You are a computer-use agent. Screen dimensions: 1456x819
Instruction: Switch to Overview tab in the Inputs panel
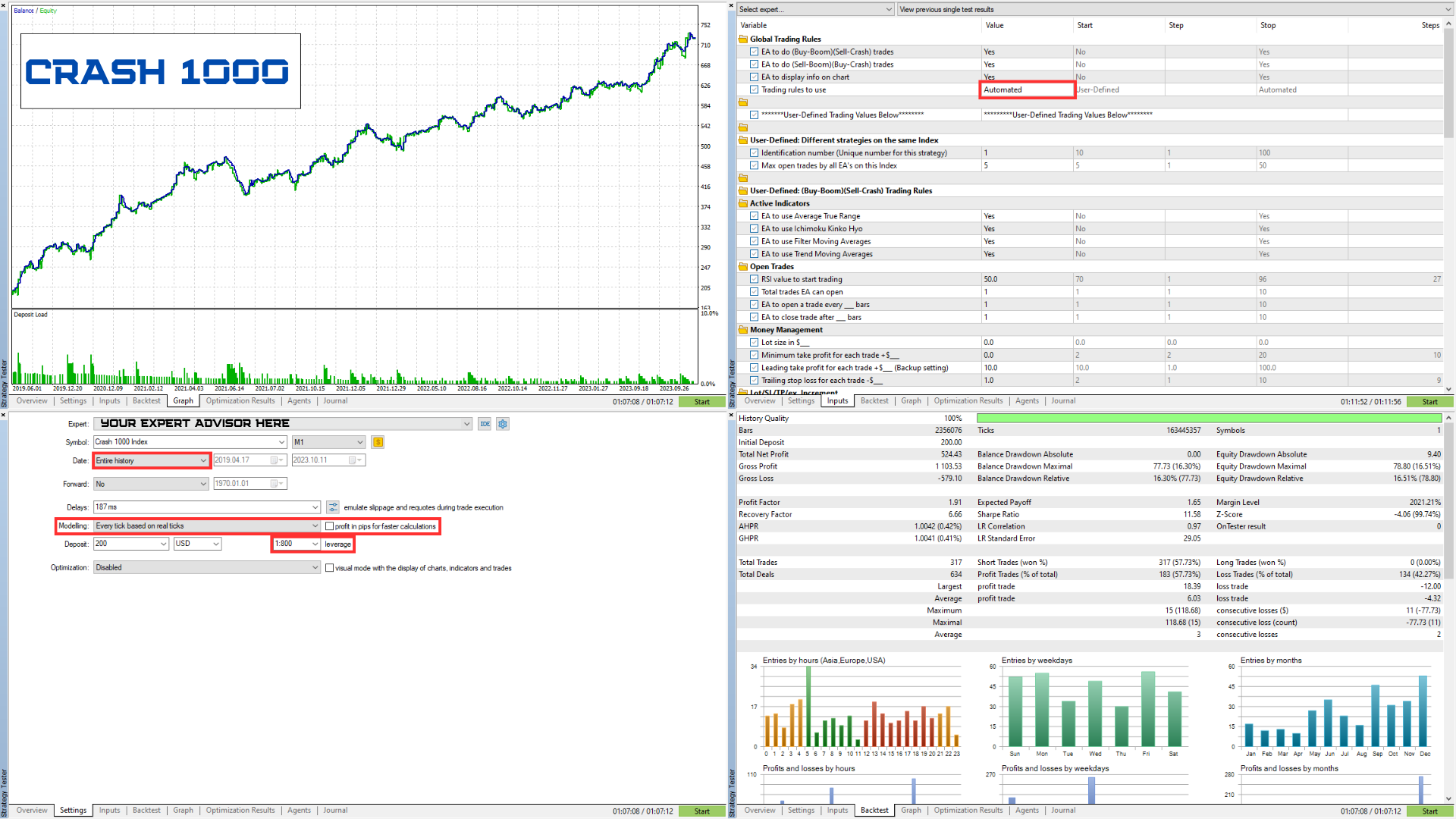pyautogui.click(x=760, y=401)
